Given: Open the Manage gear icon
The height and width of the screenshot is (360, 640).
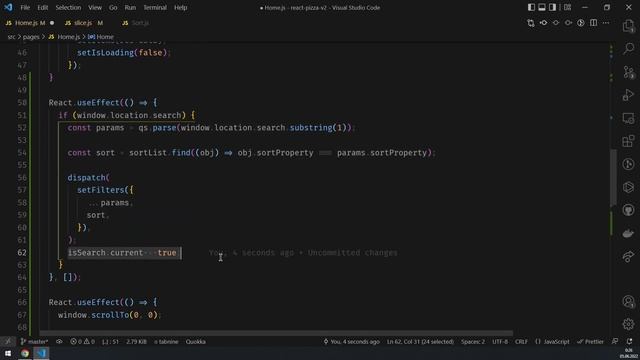Looking at the screenshot, I should tap(629, 324).
